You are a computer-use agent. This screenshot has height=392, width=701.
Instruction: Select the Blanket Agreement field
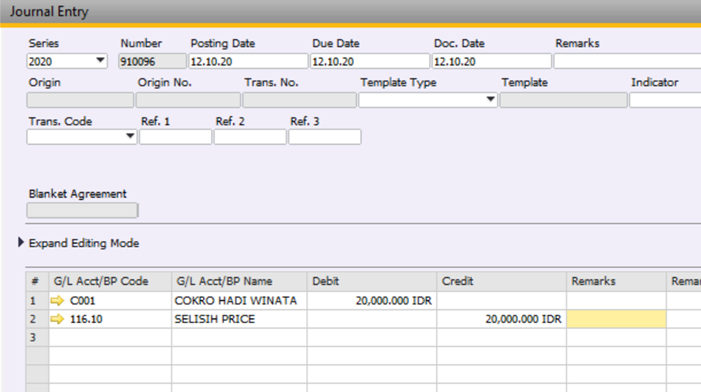82,210
